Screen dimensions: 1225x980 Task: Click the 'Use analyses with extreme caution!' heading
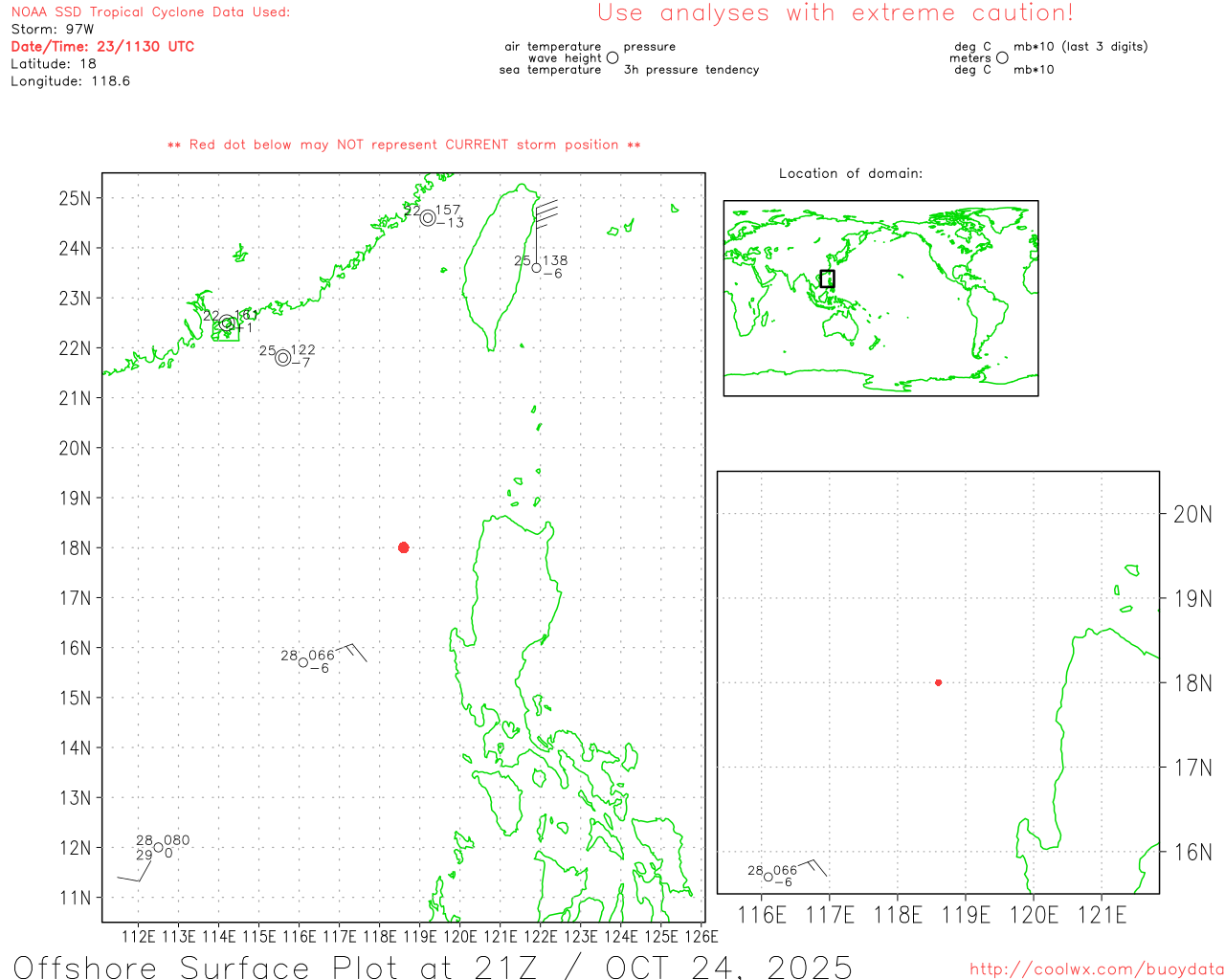coord(835,13)
